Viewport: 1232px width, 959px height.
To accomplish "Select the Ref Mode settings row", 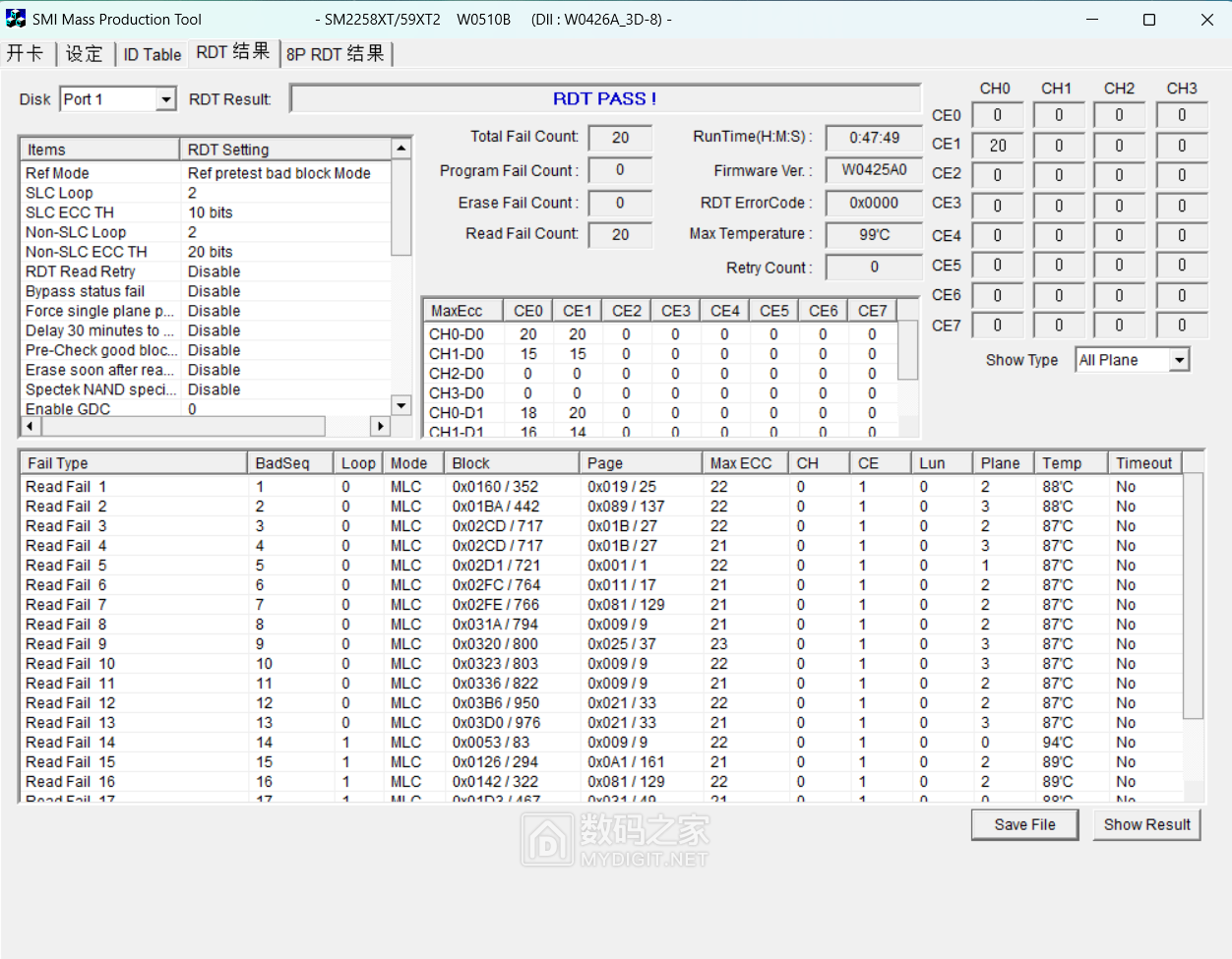I will click(x=206, y=173).
